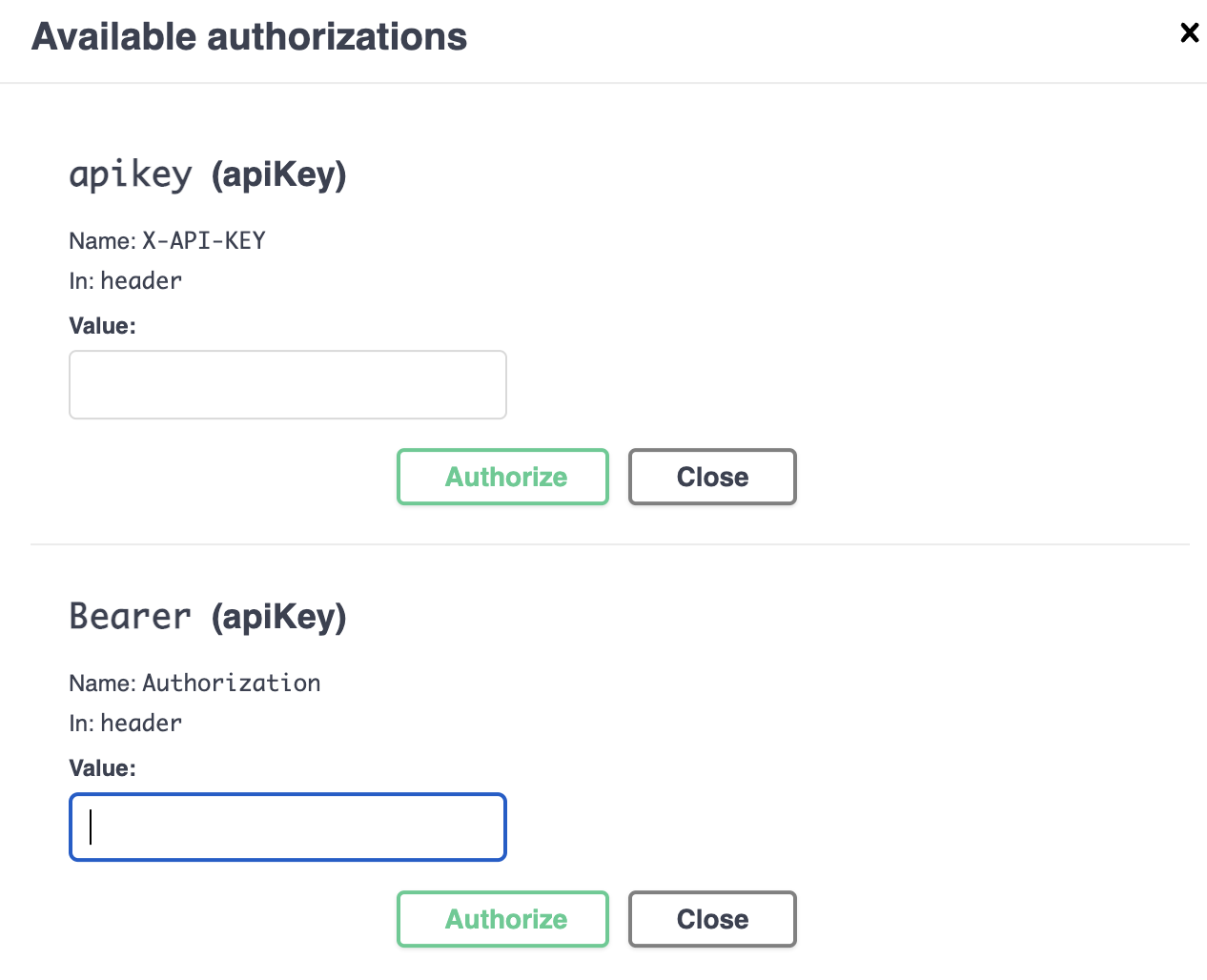Focus the apikey Value input field
Screen dimensions: 1207x980
(287, 385)
